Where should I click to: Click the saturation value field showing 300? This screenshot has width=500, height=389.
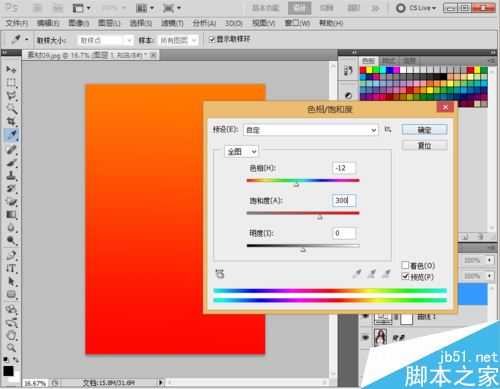point(344,200)
